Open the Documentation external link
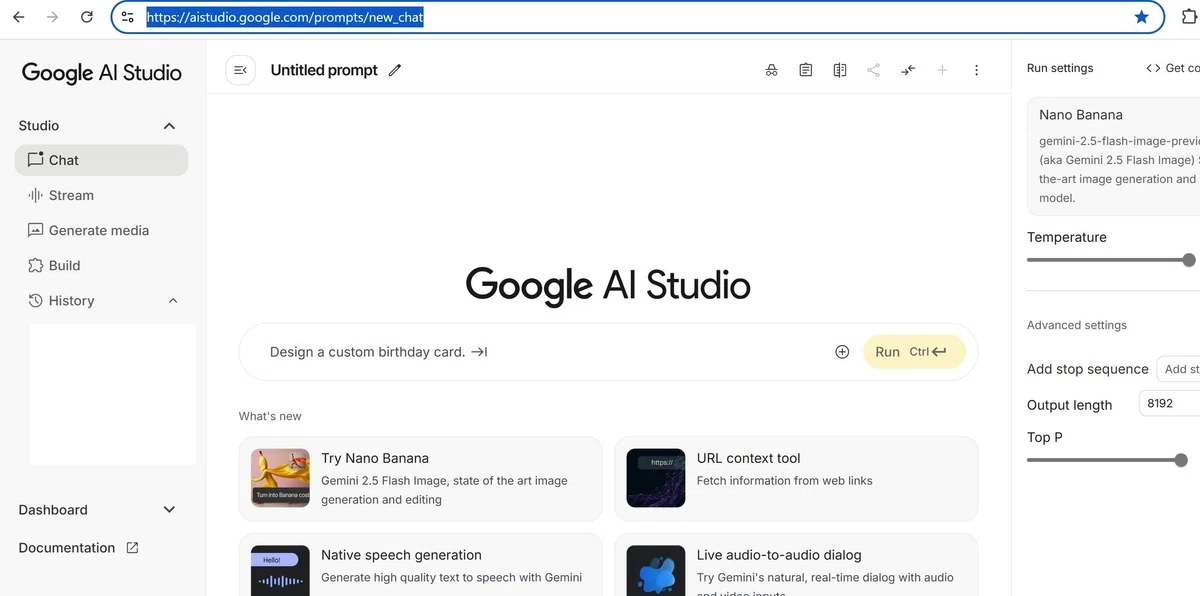The width and height of the screenshot is (1200, 596). tap(78, 548)
